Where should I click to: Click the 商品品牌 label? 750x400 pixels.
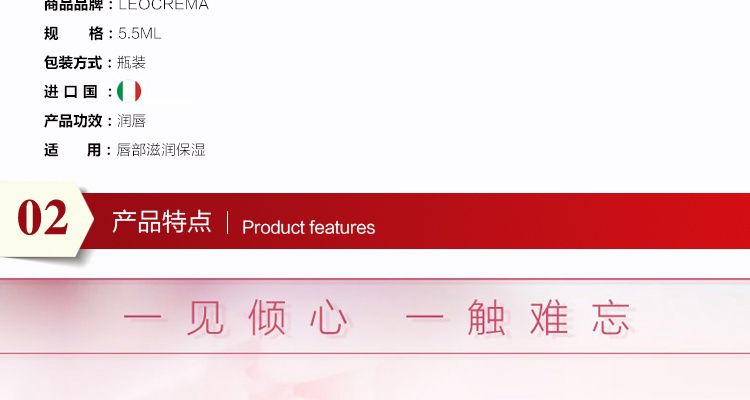click(x=73, y=5)
